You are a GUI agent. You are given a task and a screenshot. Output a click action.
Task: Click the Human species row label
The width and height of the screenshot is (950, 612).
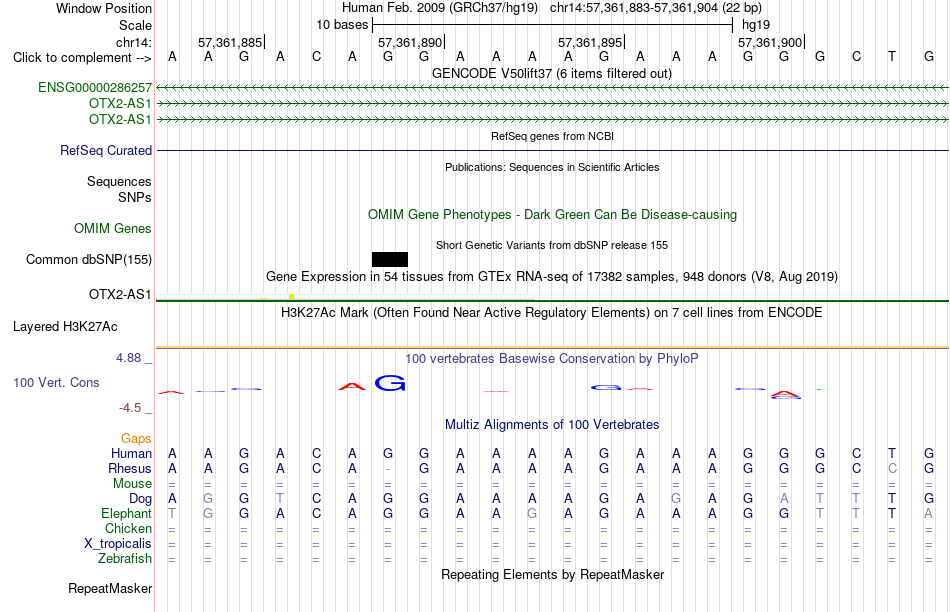coord(131,453)
